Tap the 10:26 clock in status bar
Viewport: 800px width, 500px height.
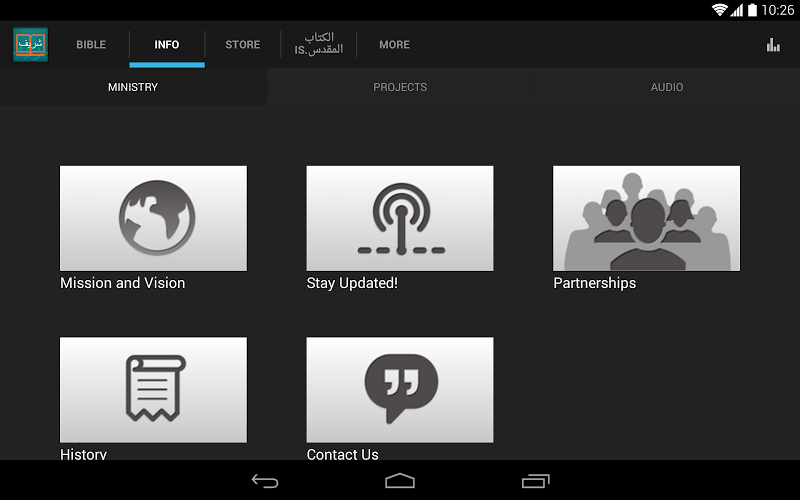coord(778,10)
